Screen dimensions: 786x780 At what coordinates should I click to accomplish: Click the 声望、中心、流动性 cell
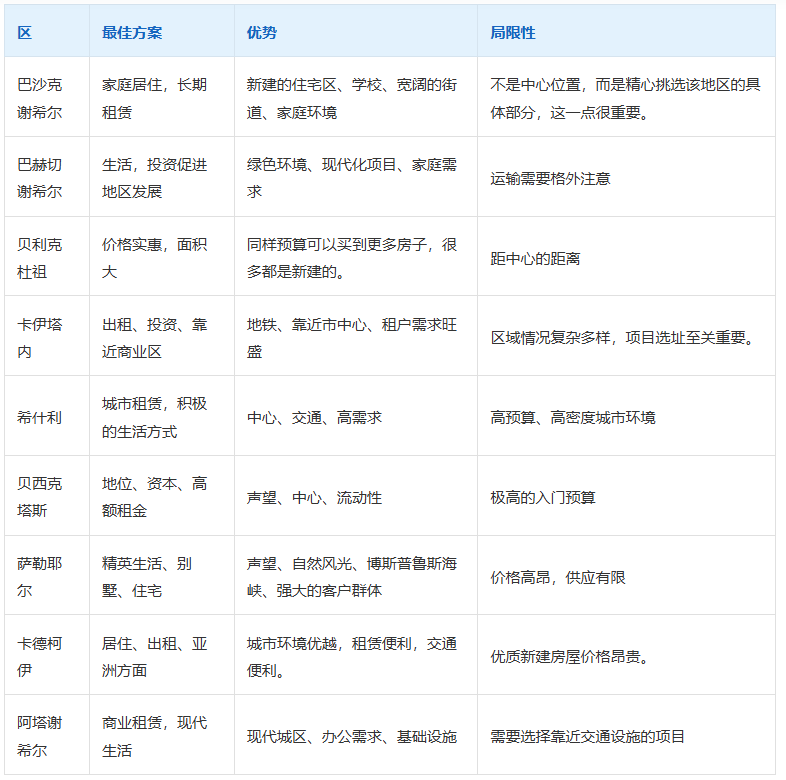[356, 496]
